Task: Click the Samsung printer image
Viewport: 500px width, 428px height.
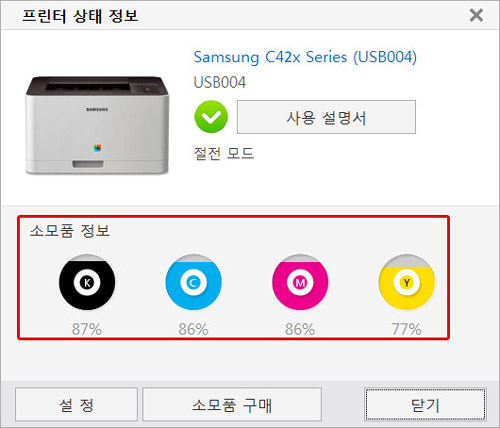Action: [97, 125]
